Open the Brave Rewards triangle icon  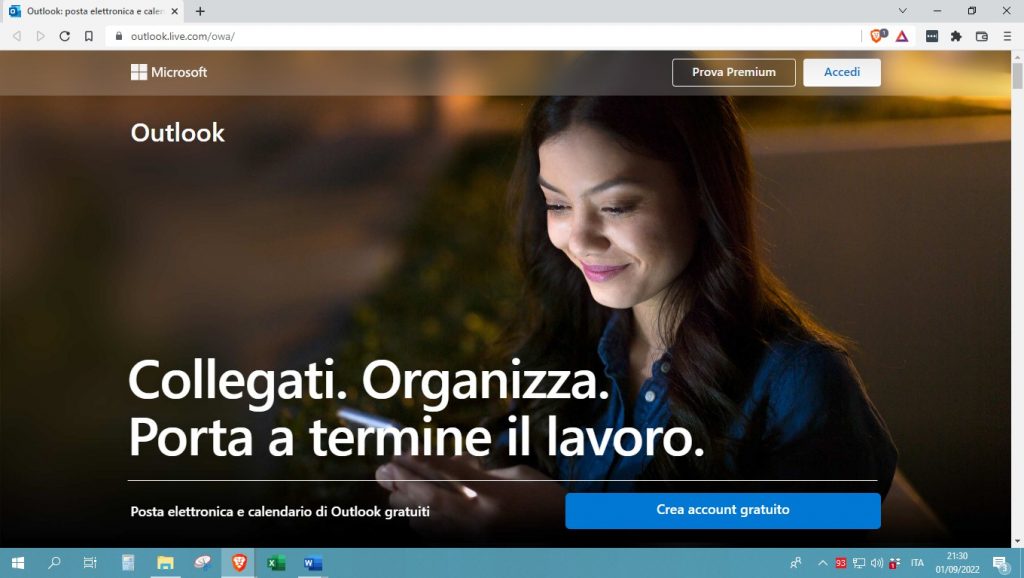coord(903,36)
